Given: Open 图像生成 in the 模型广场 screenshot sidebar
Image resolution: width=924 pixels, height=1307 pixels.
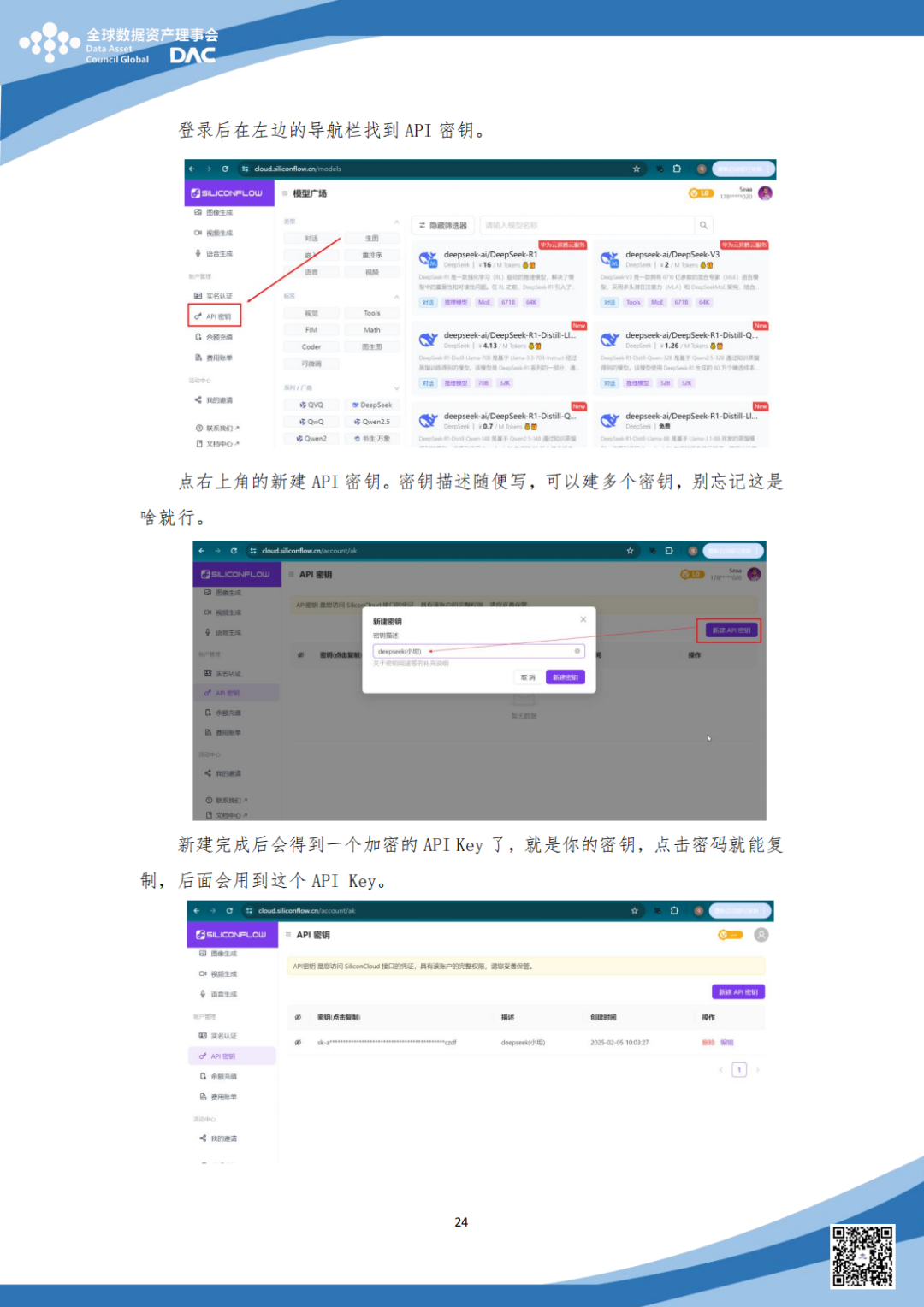Looking at the screenshot, I should click(214, 212).
